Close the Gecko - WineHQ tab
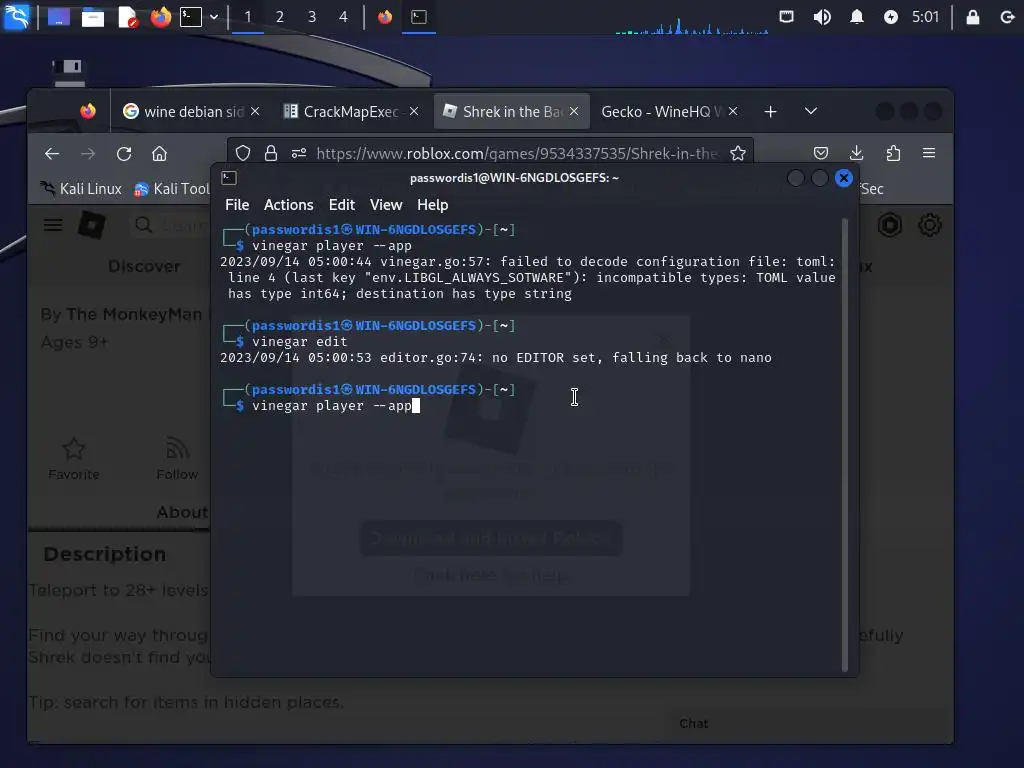1024x768 pixels. coord(733,112)
